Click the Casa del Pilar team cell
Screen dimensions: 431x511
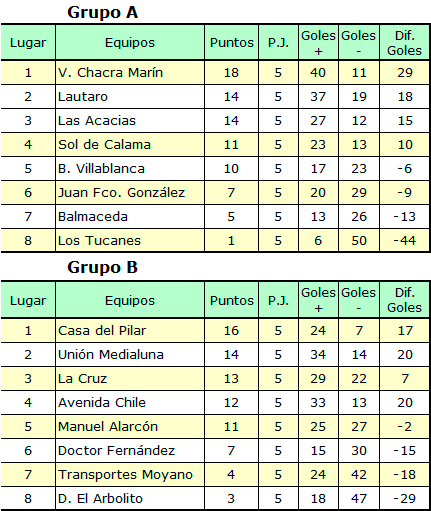click(x=130, y=330)
